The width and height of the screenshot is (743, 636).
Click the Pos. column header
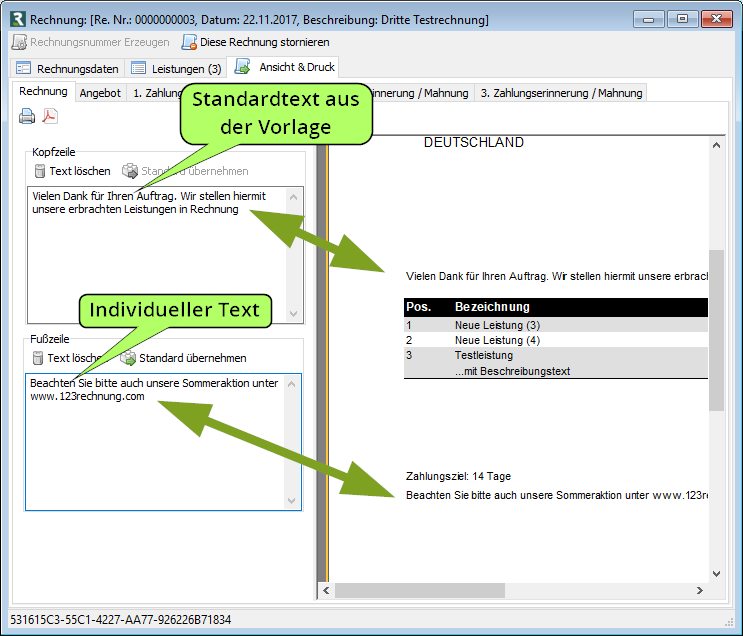pos(418,307)
